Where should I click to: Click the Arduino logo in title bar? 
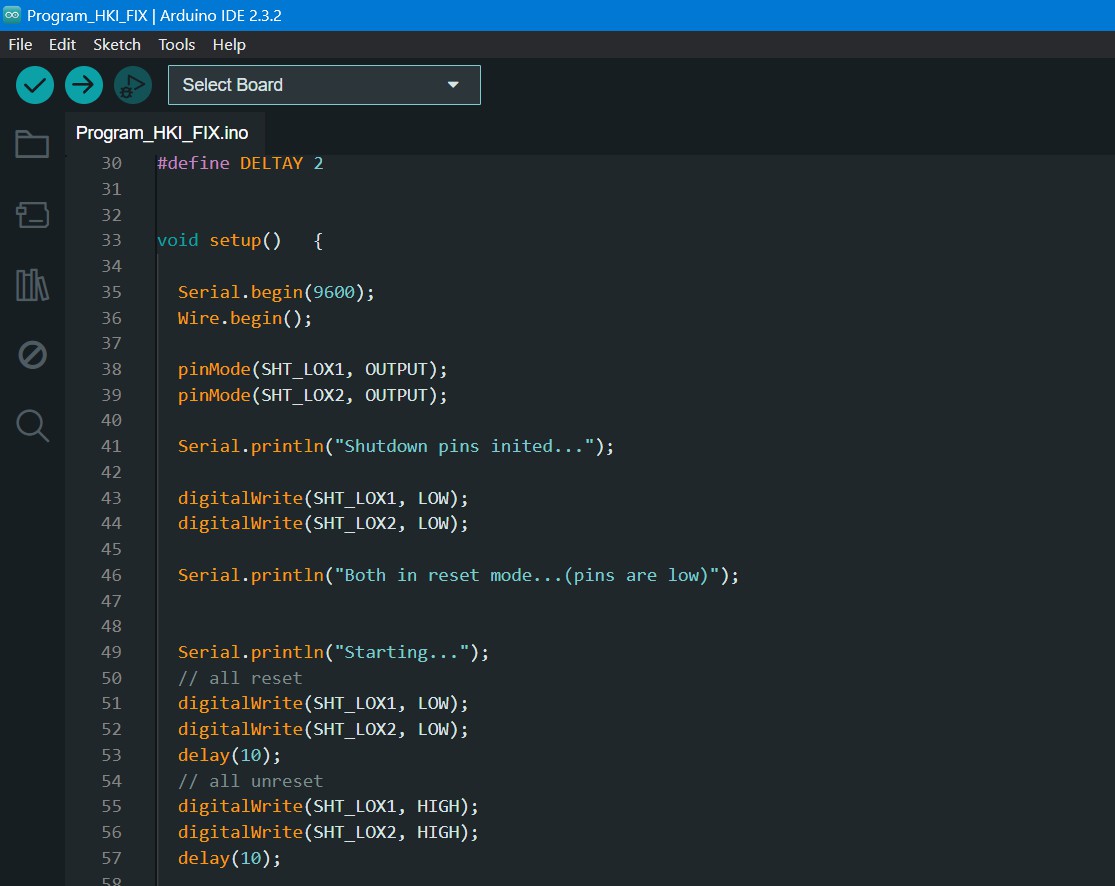pos(12,15)
